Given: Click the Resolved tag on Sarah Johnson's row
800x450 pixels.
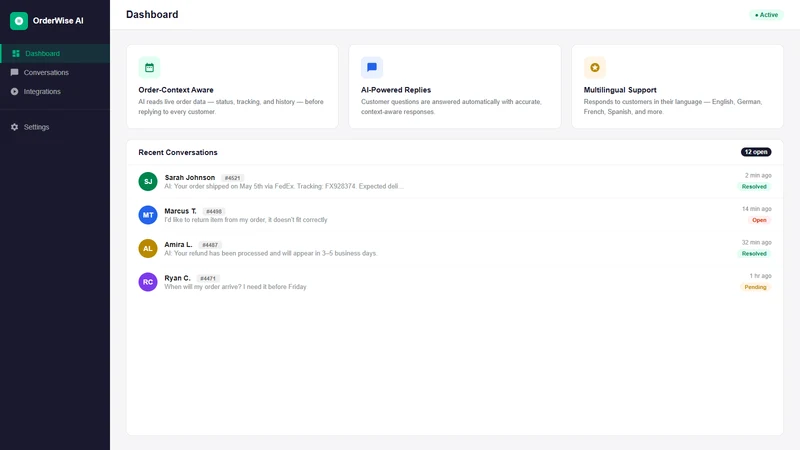Looking at the screenshot, I should [754, 187].
